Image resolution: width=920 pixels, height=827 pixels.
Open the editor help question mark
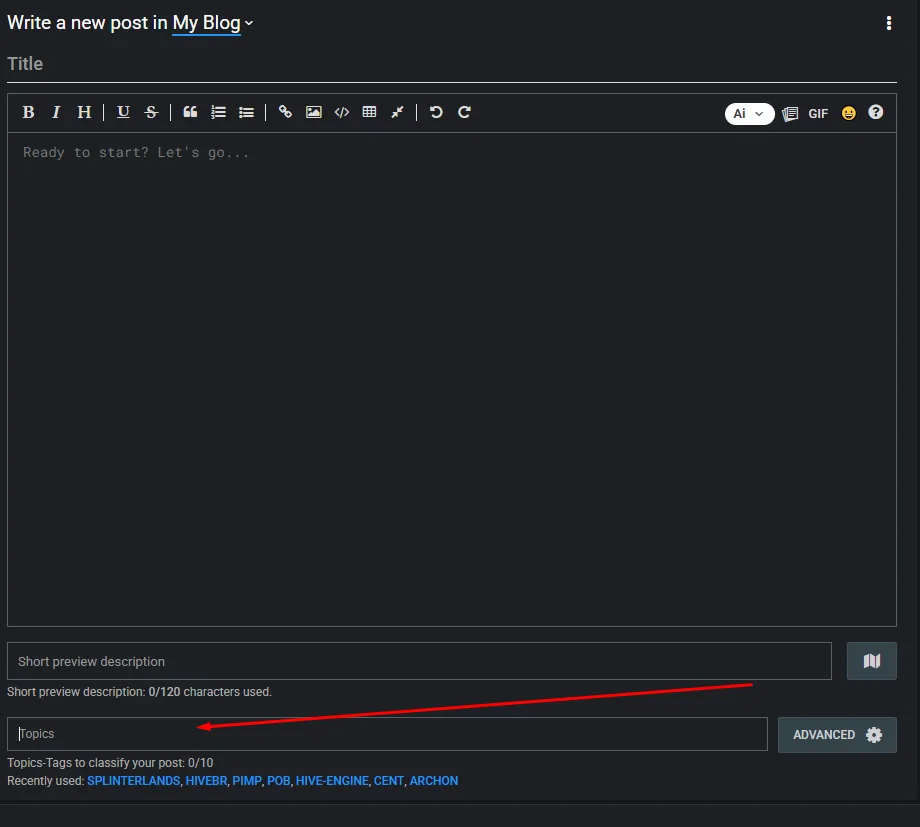pyautogui.click(x=875, y=112)
